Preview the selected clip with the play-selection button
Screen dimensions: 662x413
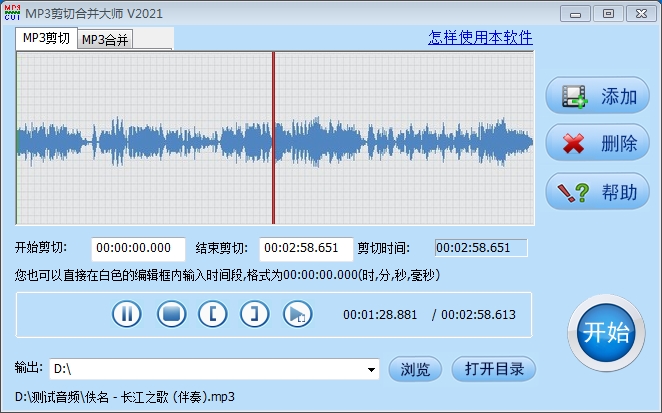point(297,314)
